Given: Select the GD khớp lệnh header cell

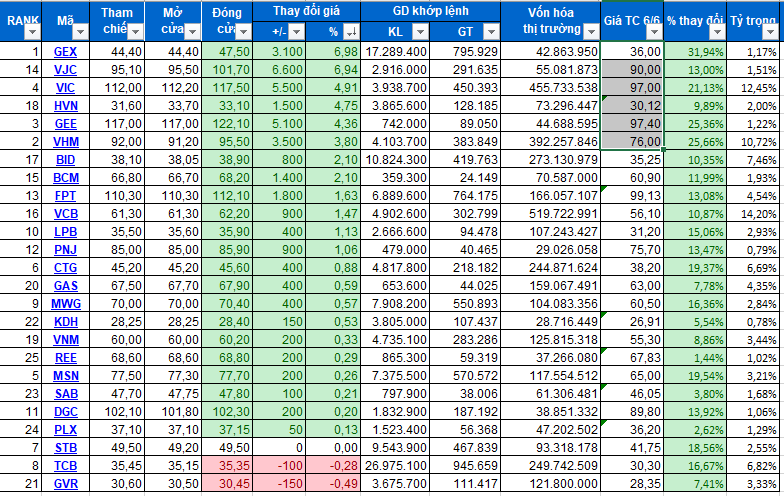Looking at the screenshot, I should [430, 11].
